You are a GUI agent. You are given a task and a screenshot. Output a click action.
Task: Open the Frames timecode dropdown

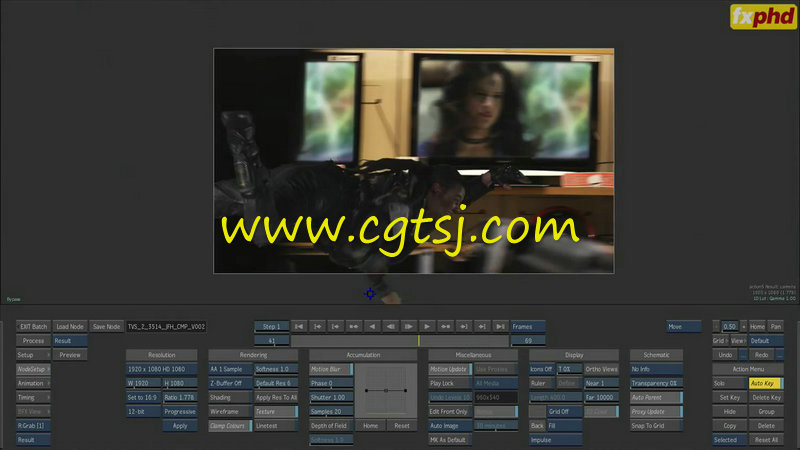tap(528, 327)
